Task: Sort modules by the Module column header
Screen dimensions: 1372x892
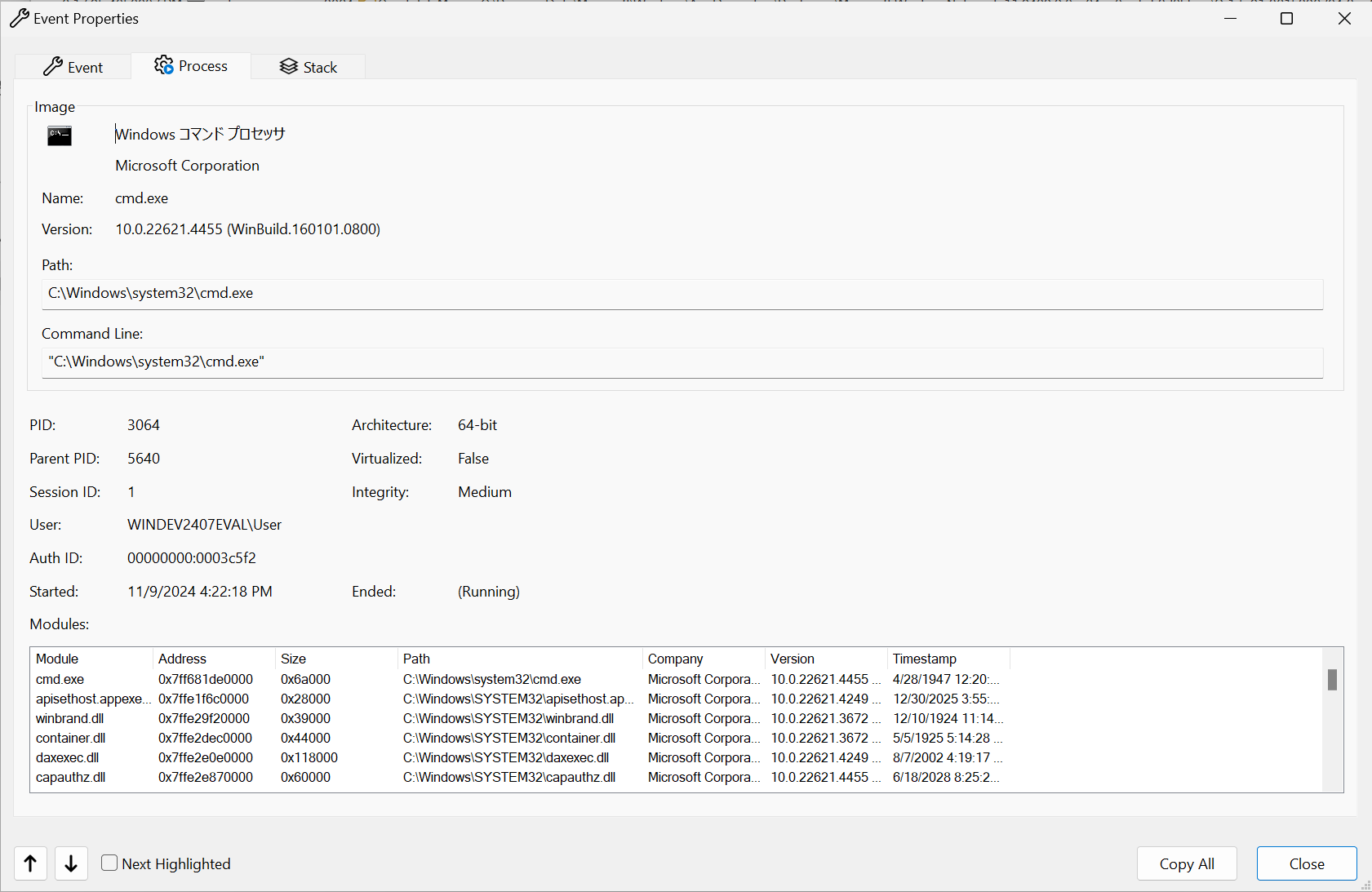Action: pos(91,659)
